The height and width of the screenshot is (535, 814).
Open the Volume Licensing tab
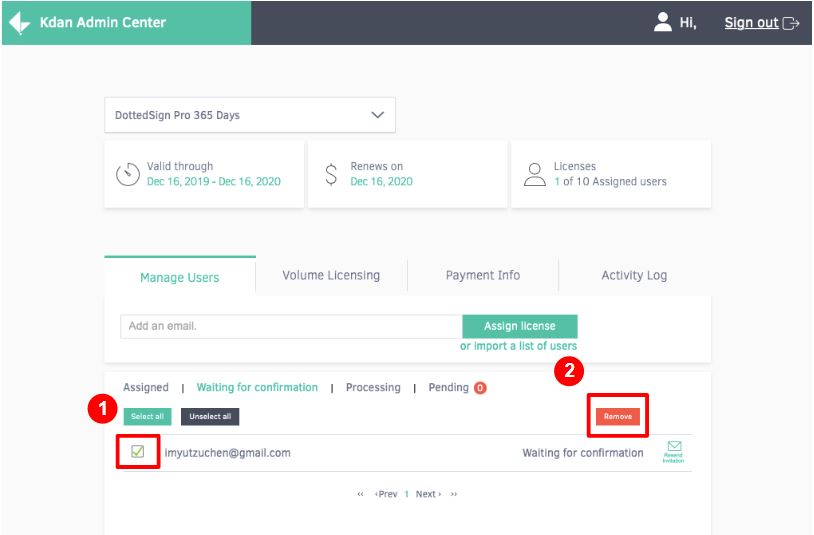tap(331, 275)
